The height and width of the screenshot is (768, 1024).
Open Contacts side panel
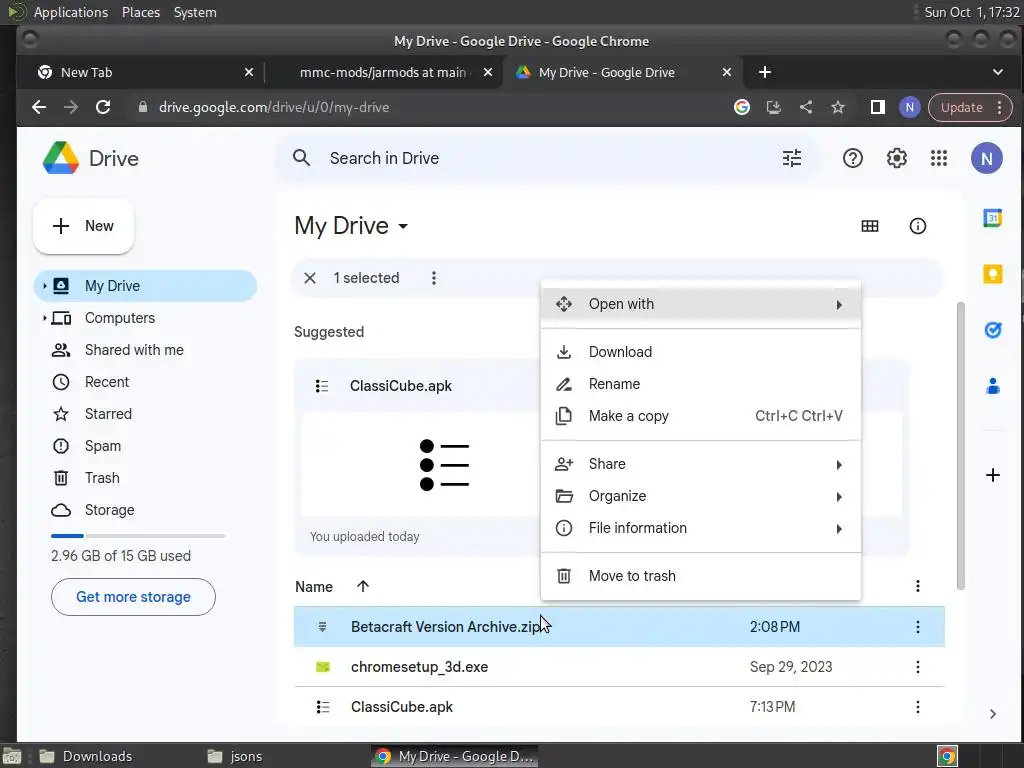coord(992,386)
